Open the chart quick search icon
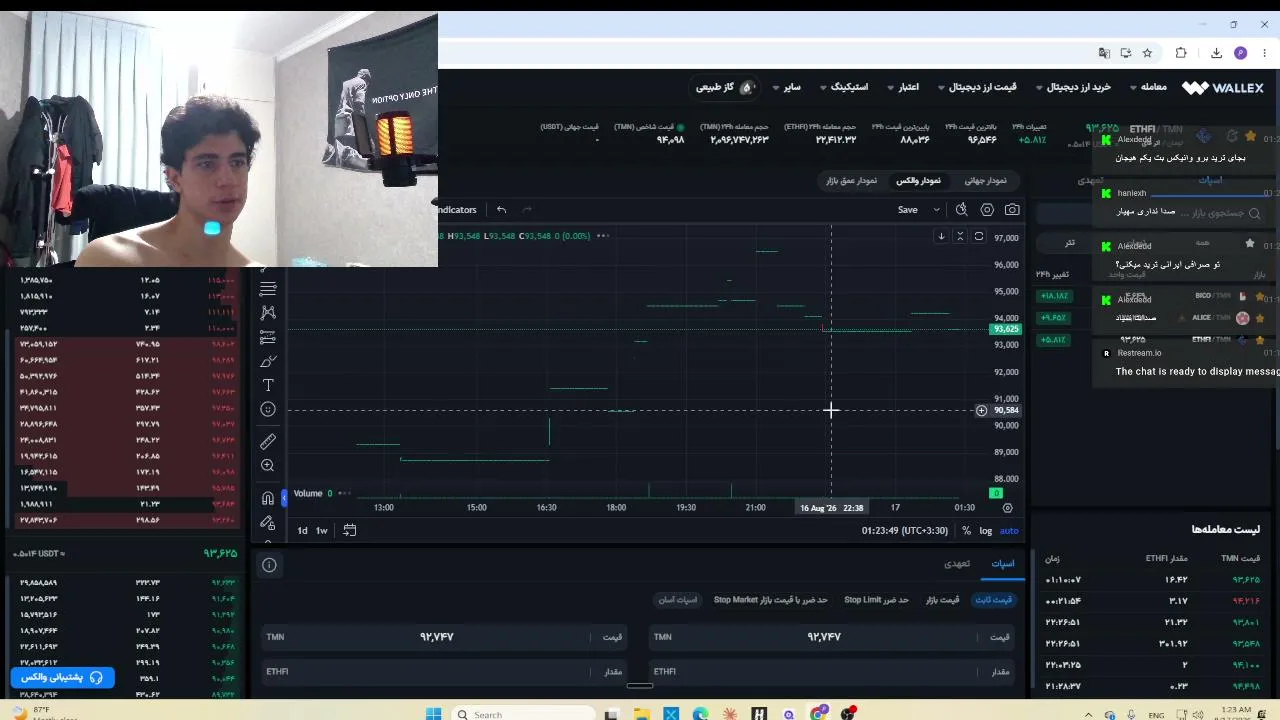 click(x=961, y=210)
